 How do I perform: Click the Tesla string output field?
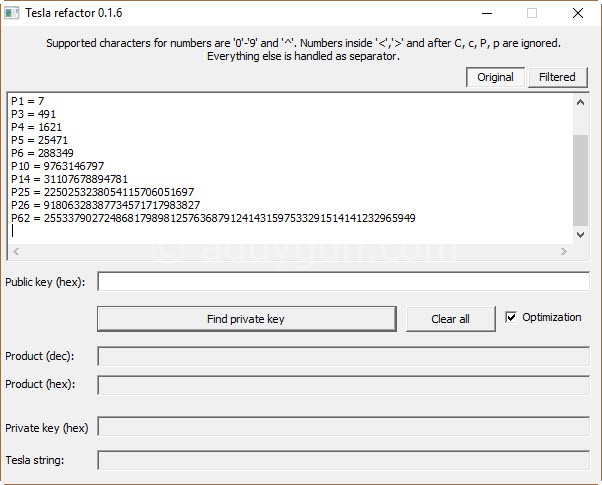(x=344, y=460)
